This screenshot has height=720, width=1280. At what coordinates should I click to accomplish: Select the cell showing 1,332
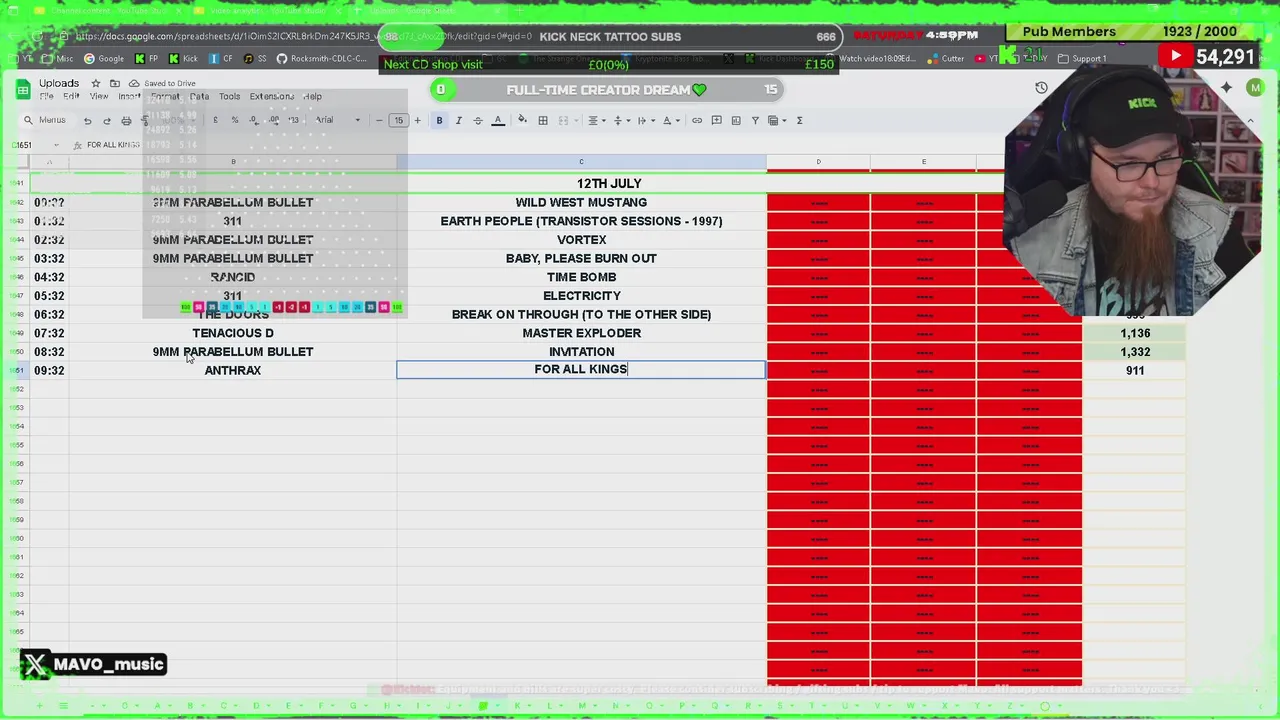(1134, 352)
